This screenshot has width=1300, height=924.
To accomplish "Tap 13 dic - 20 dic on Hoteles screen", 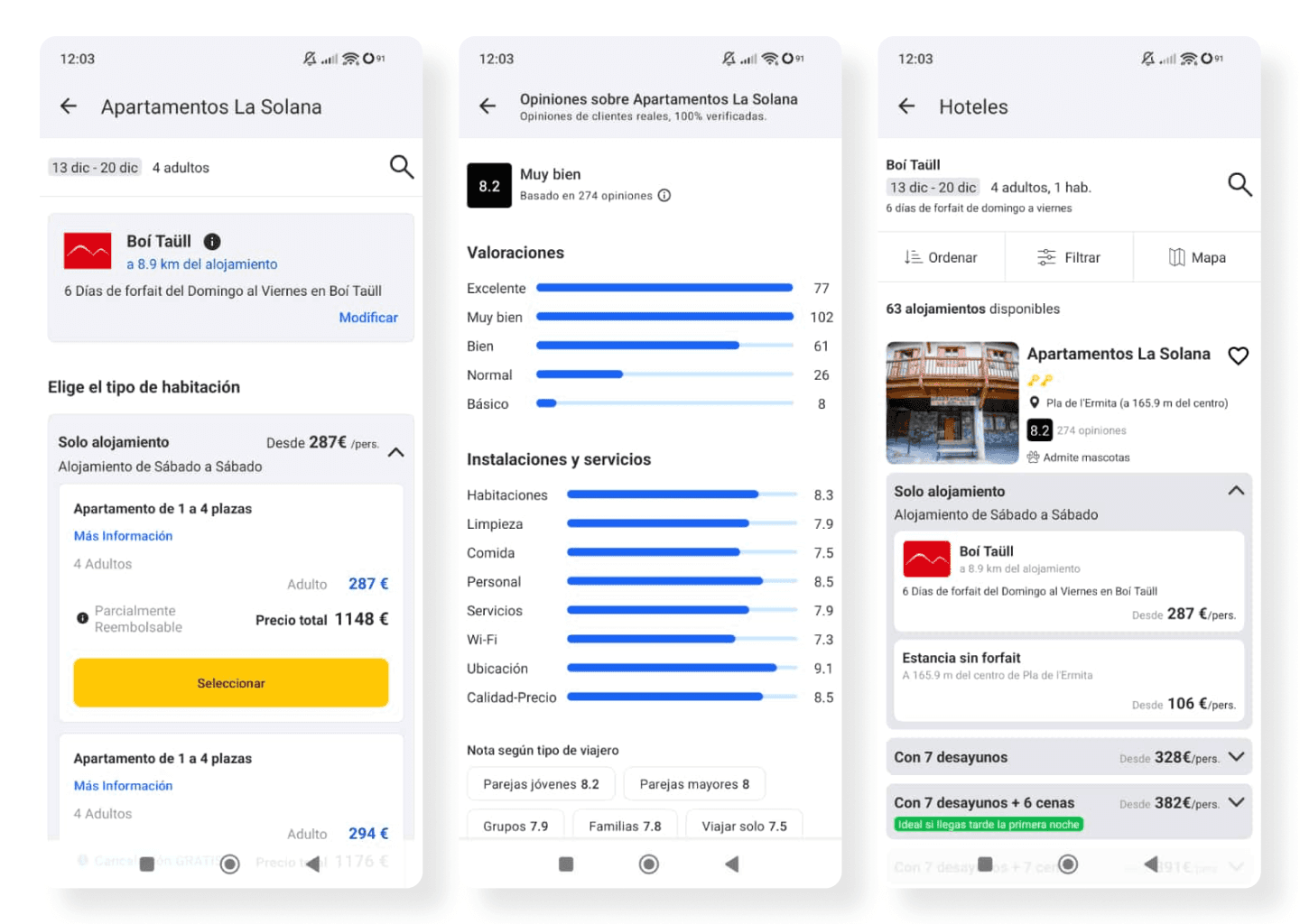I will point(933,188).
